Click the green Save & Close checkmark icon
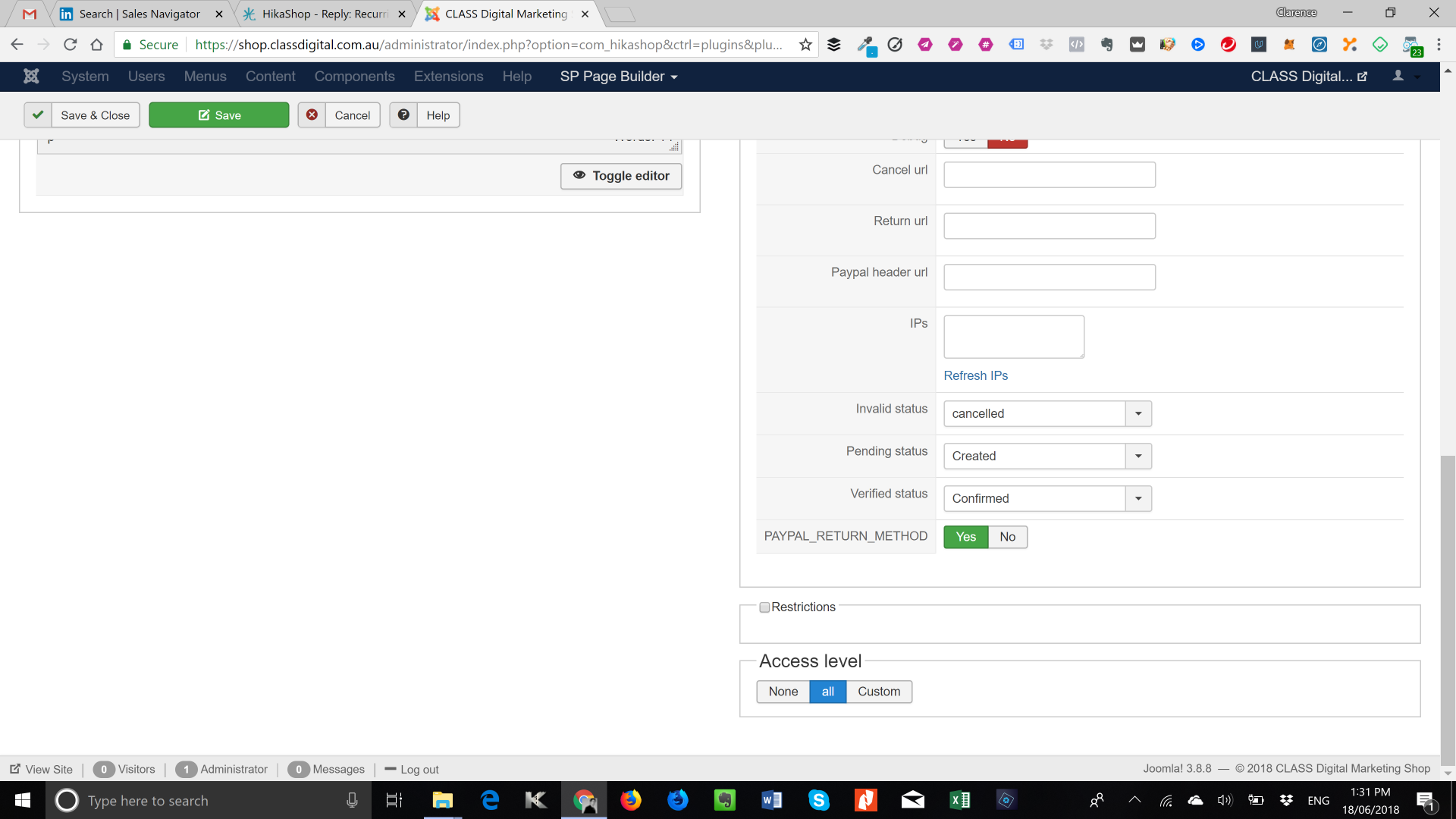The height and width of the screenshot is (819, 1456). (38, 115)
